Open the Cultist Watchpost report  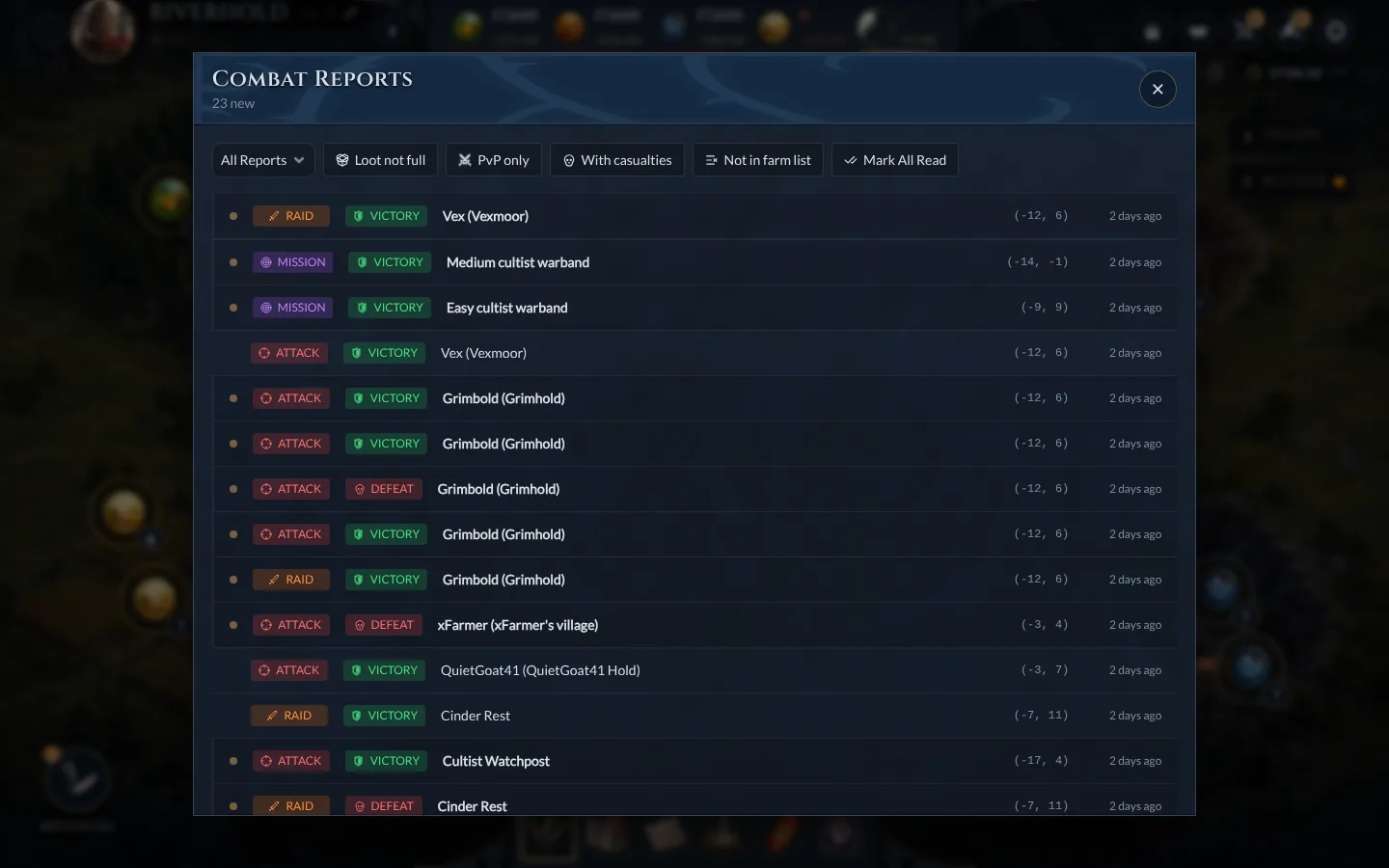[694, 761]
